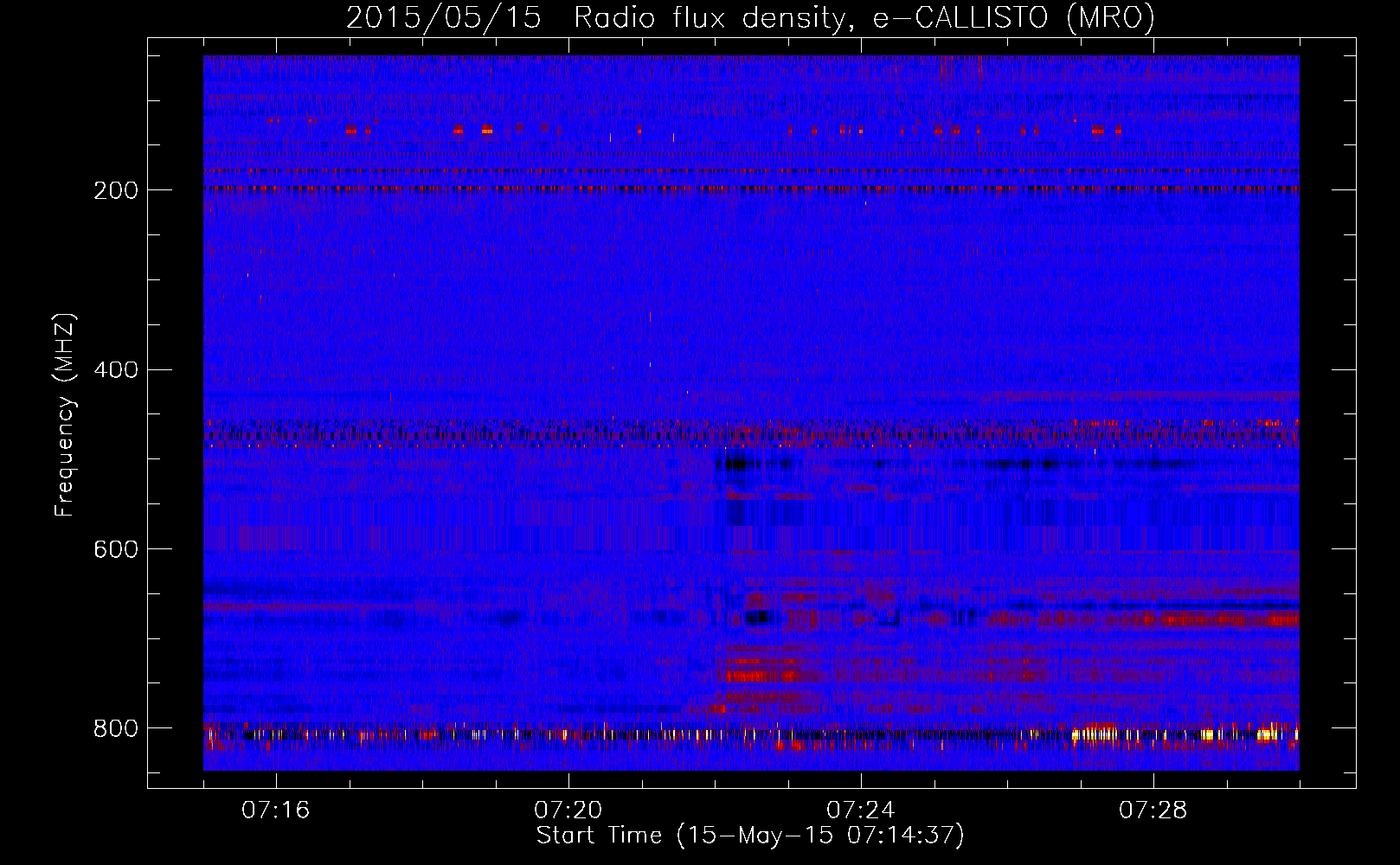Viewport: 1400px width, 865px height.
Task: Click the 07:24 time tick label
Action: click(861, 811)
